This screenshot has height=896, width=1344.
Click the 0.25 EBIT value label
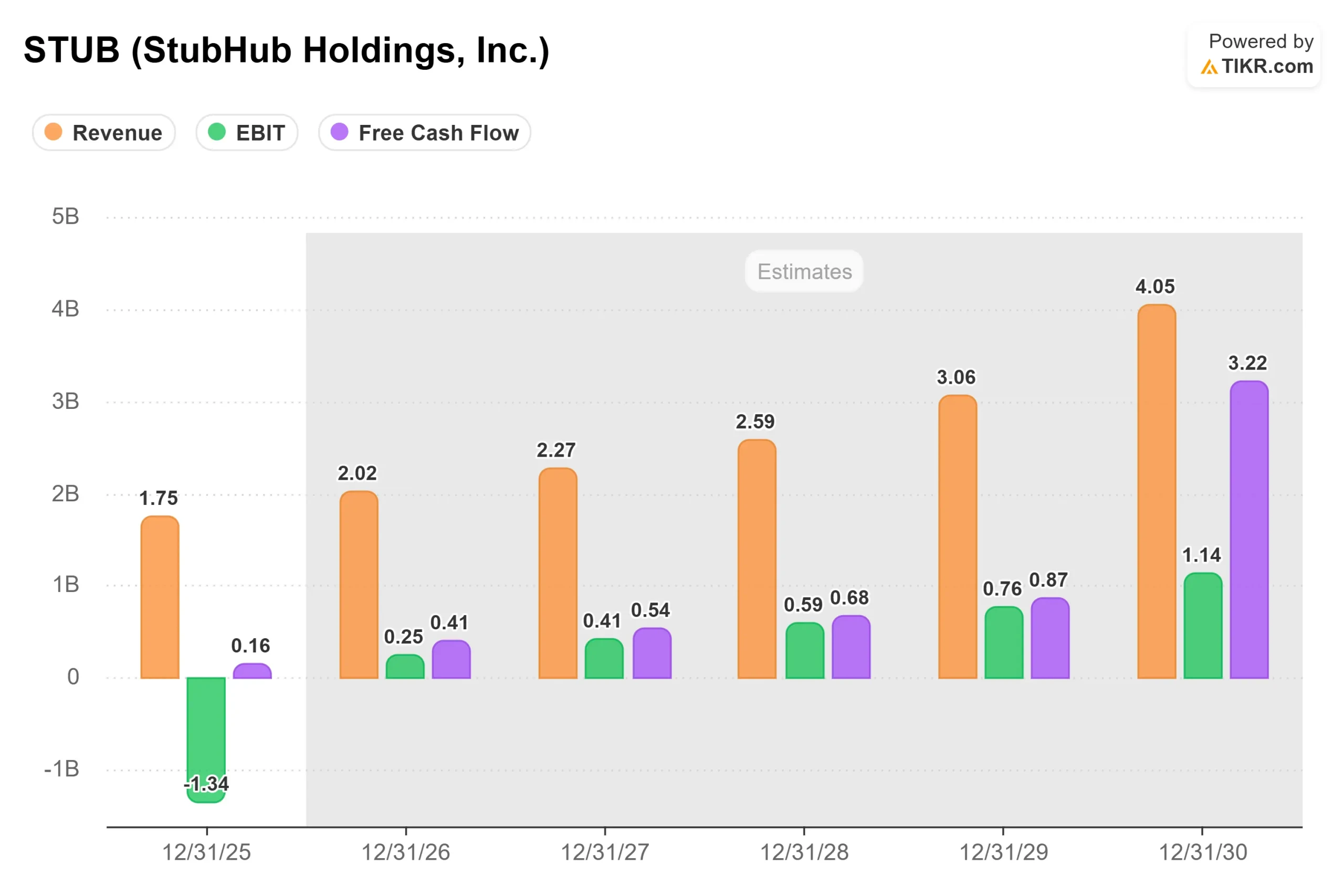point(404,637)
